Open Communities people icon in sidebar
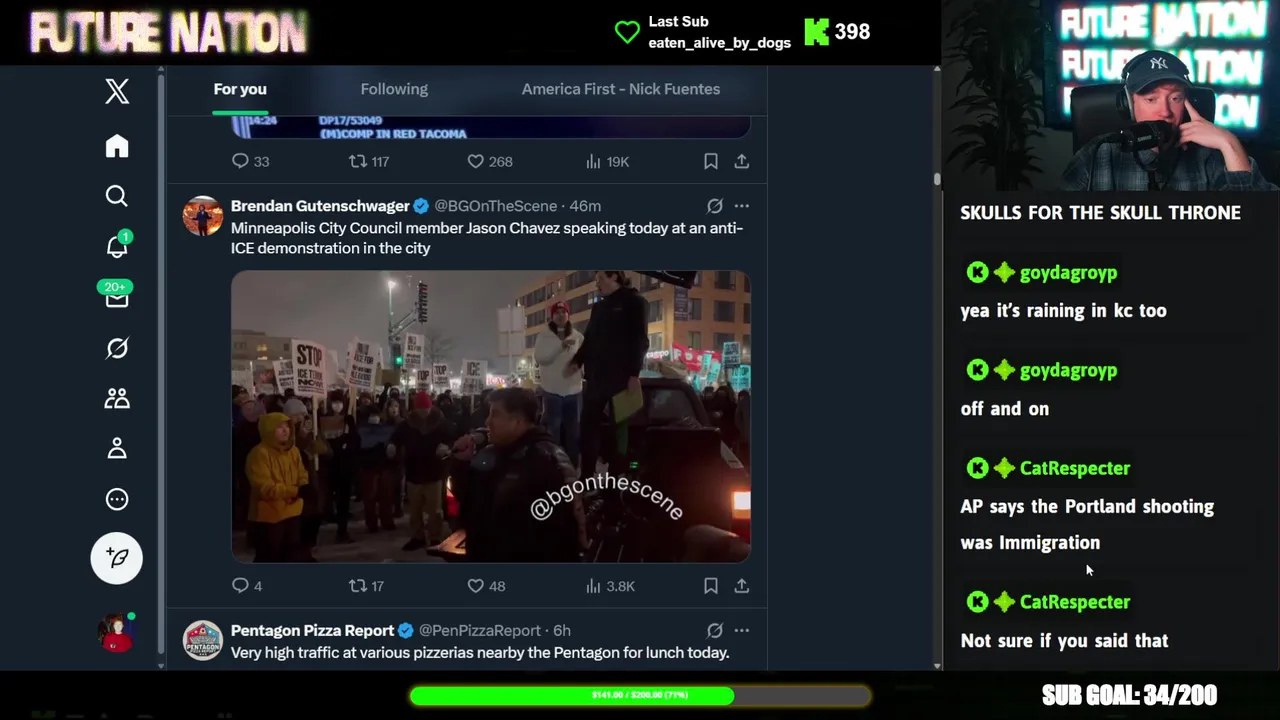This screenshot has width=1280, height=720. click(x=117, y=398)
